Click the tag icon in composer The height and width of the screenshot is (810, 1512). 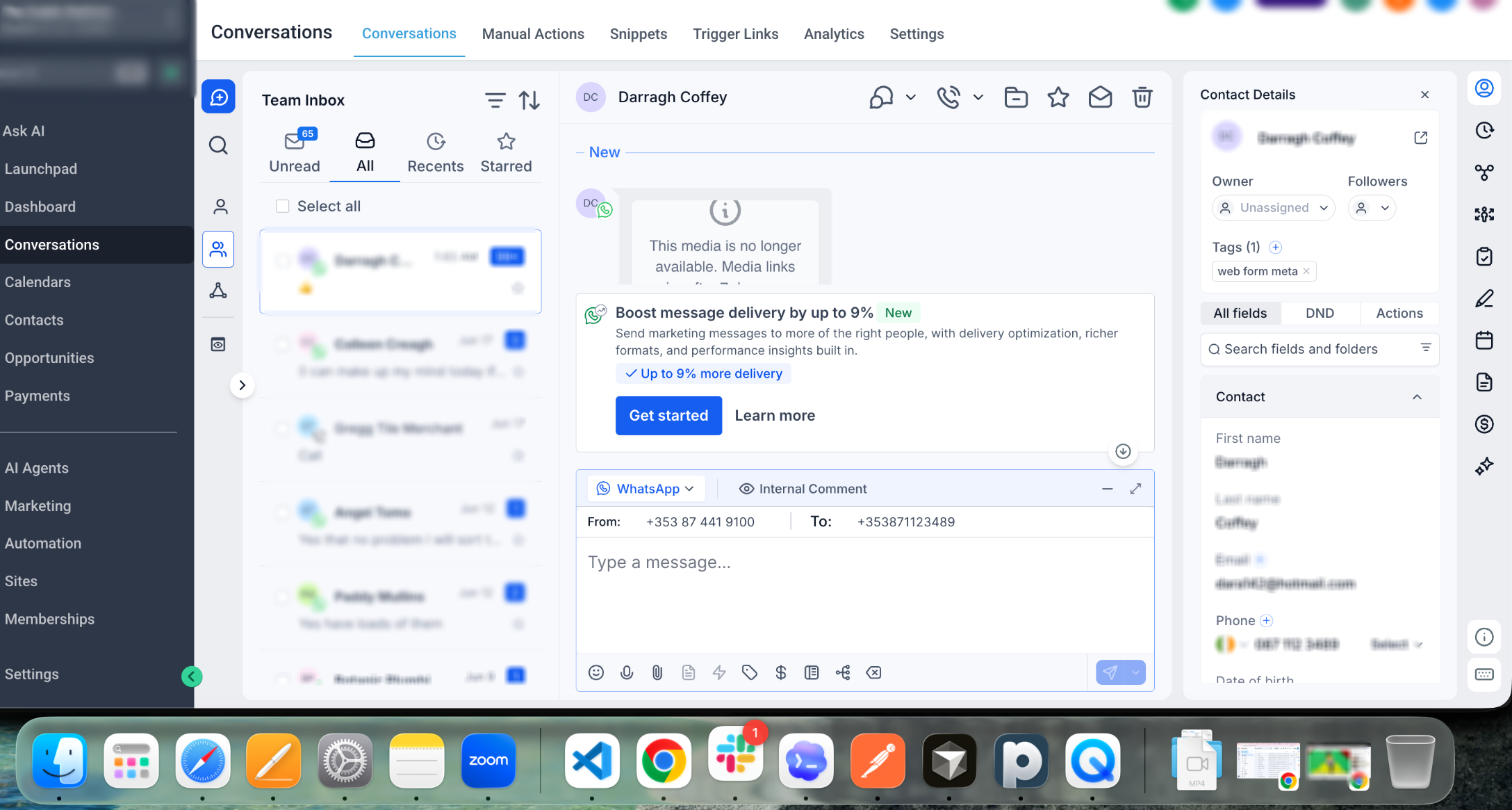click(750, 672)
